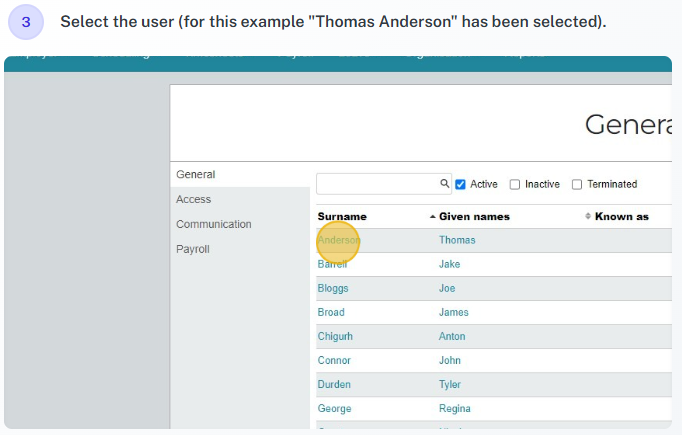The height and width of the screenshot is (435, 682).
Task: Go to the Payroll side tab
Action: tap(193, 249)
